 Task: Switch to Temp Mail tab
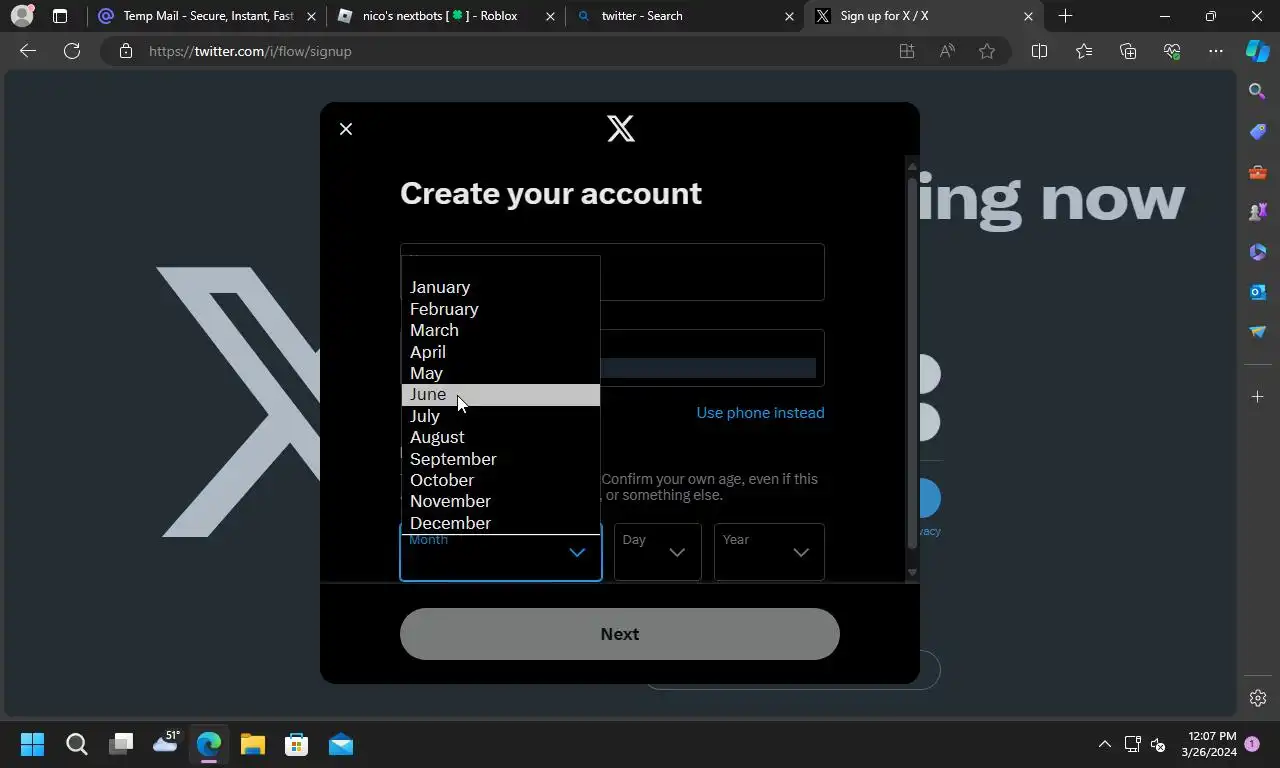point(207,16)
